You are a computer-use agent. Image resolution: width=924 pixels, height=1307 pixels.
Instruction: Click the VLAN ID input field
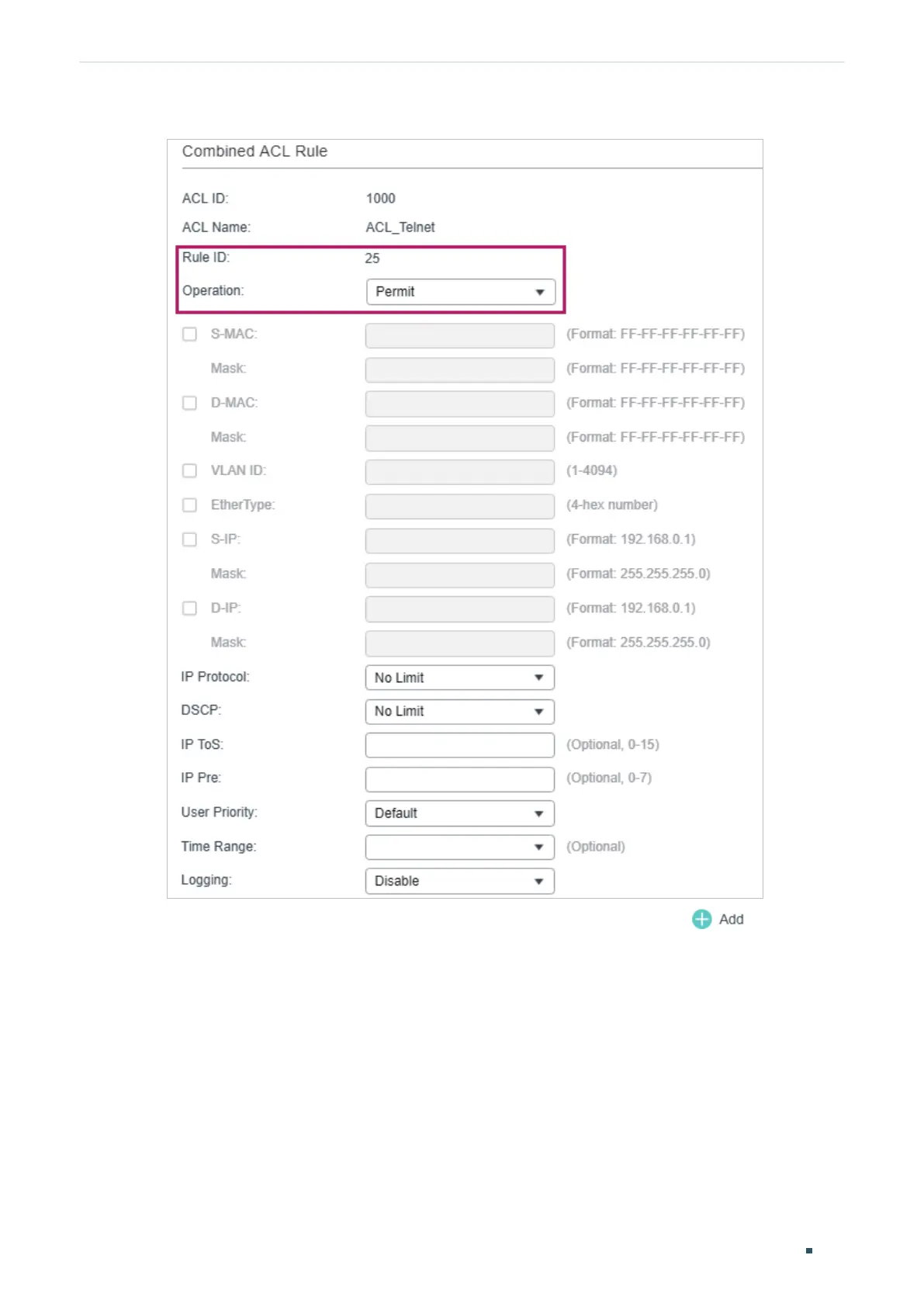[x=460, y=472]
